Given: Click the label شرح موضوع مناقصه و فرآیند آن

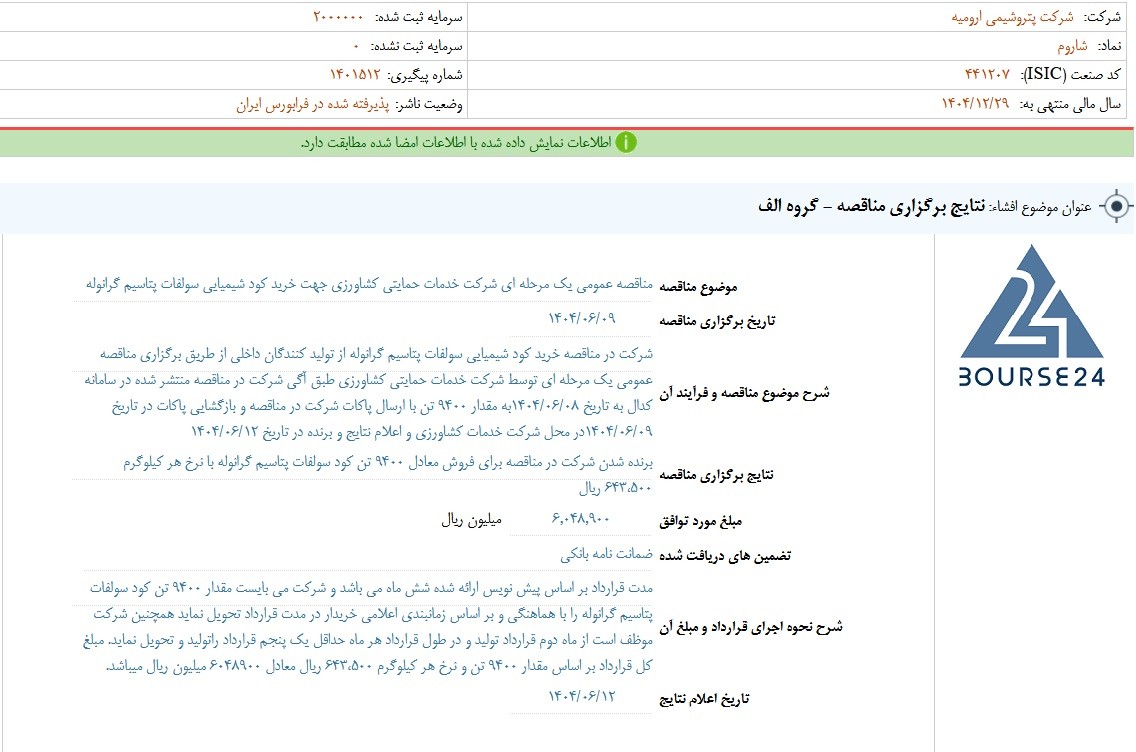Looking at the screenshot, I should click(744, 393).
